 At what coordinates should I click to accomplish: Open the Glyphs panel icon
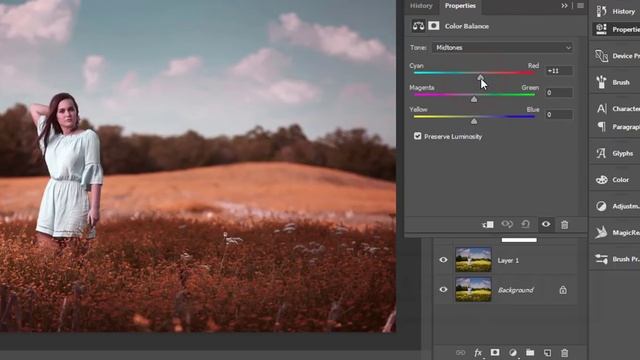[x=601, y=153]
